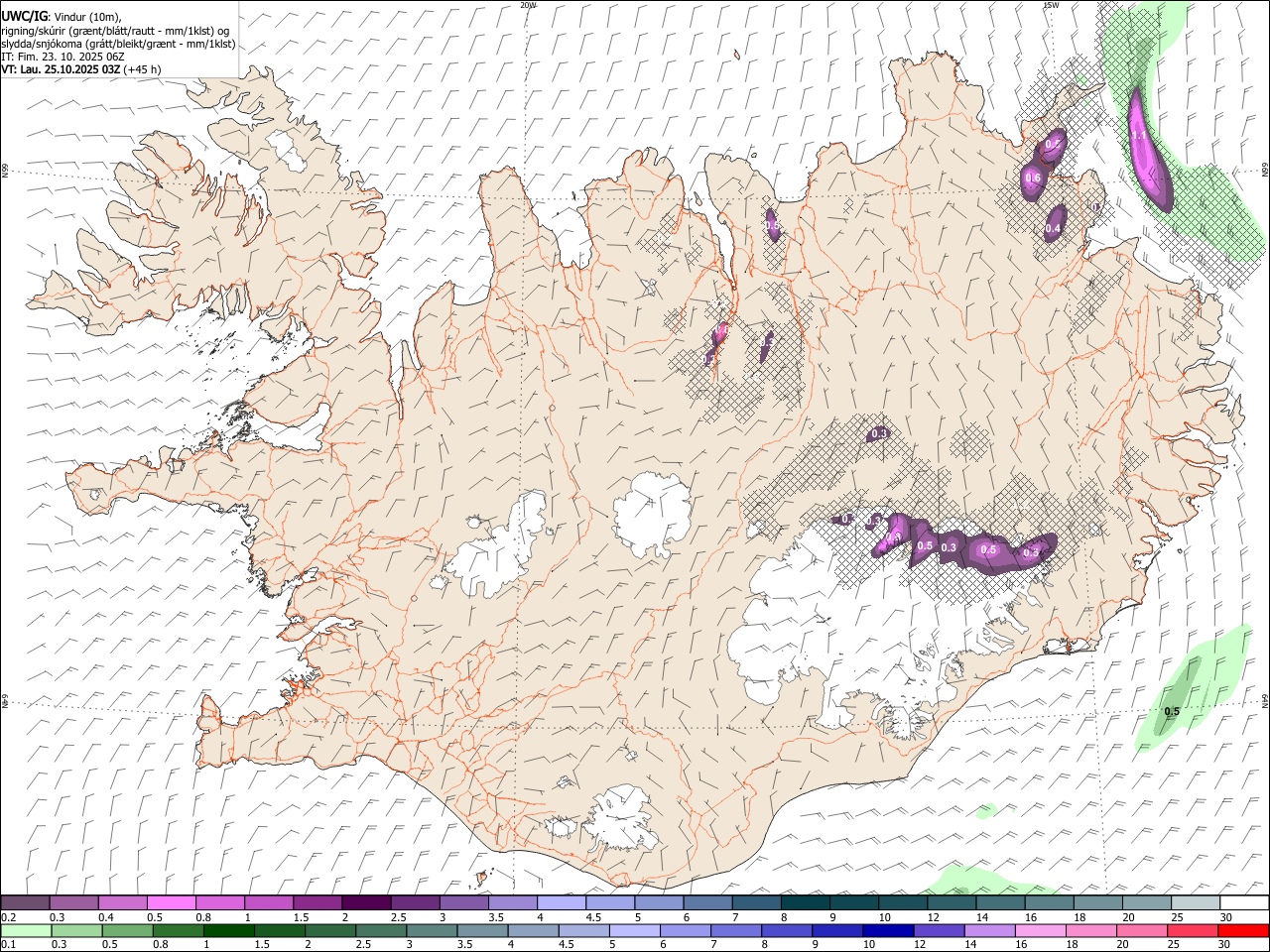This screenshot has width=1270, height=952.
Task: Click the '12' label in lower legend
Action: tap(920, 944)
